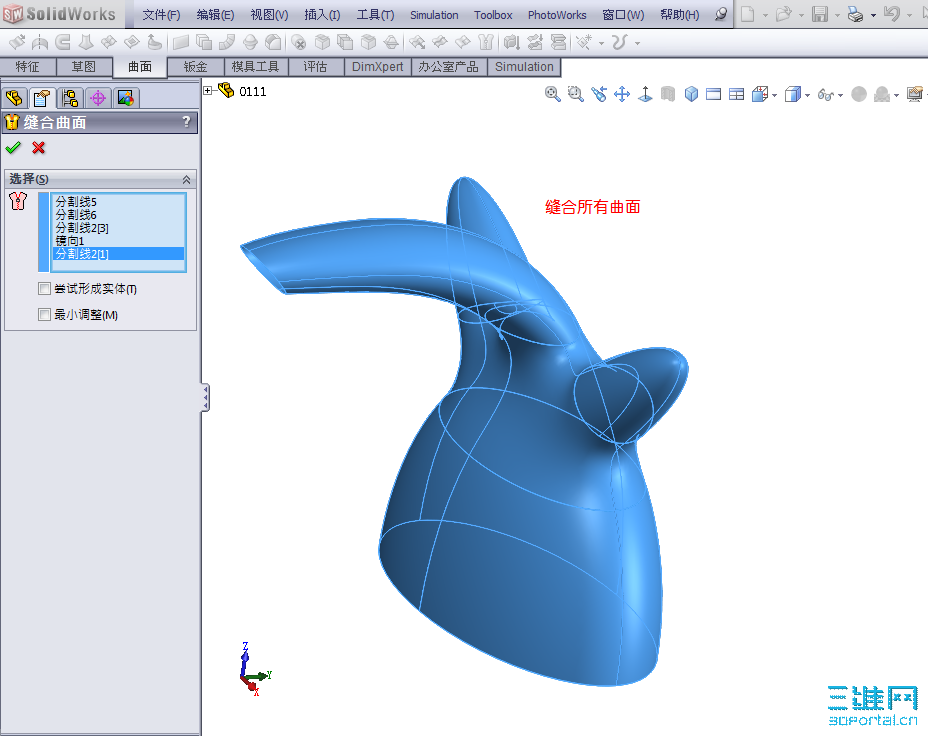Click the View Orientation cube icon
This screenshot has width=928, height=736.
(x=759, y=94)
